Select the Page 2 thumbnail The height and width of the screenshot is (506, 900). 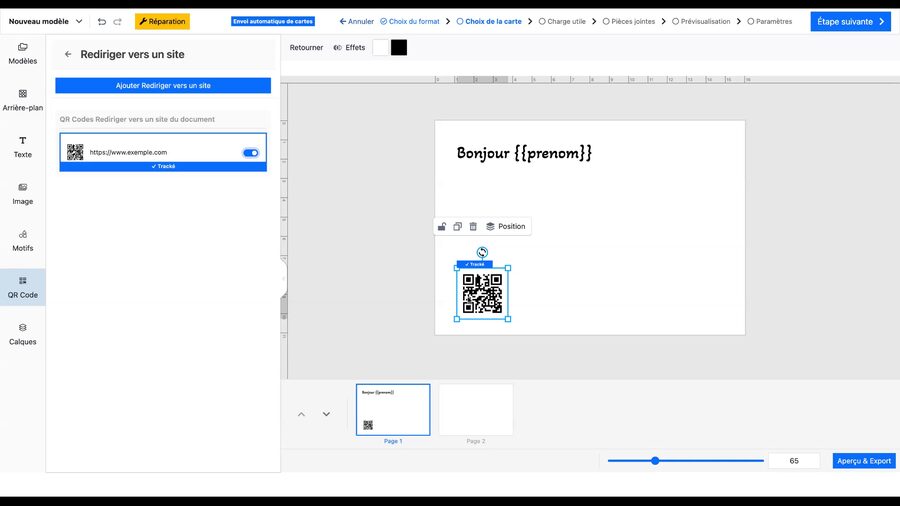tap(476, 410)
